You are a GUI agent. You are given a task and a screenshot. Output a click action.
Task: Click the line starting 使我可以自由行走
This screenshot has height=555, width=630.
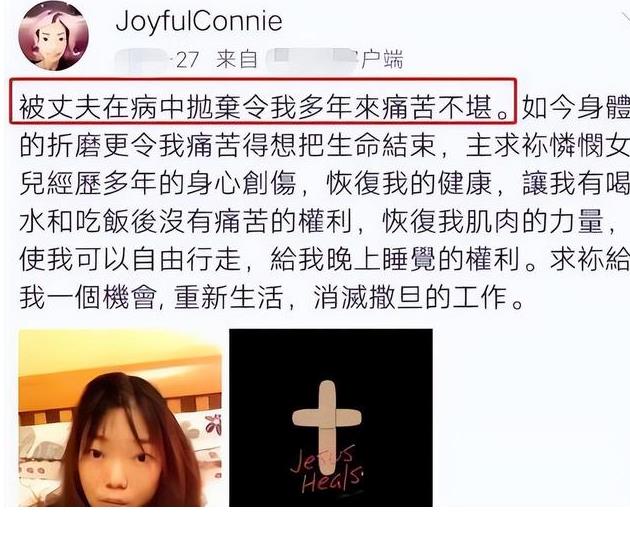324,259
